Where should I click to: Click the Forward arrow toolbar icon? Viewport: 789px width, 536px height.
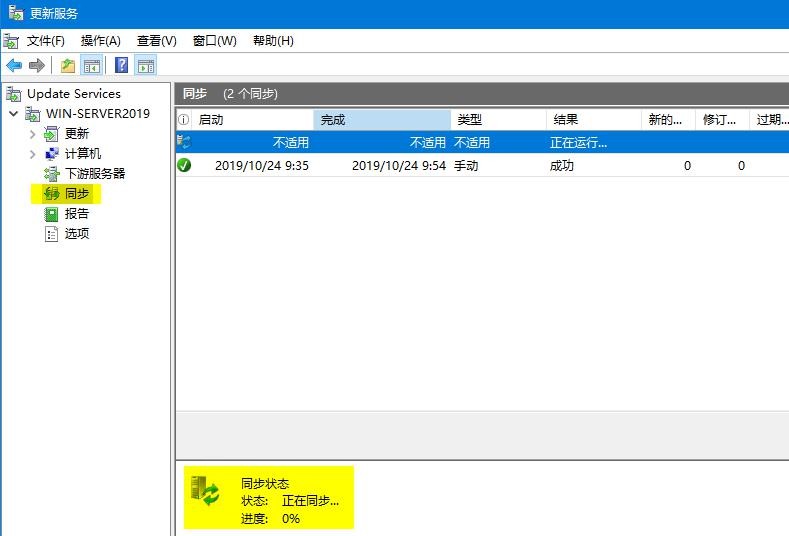point(37,66)
